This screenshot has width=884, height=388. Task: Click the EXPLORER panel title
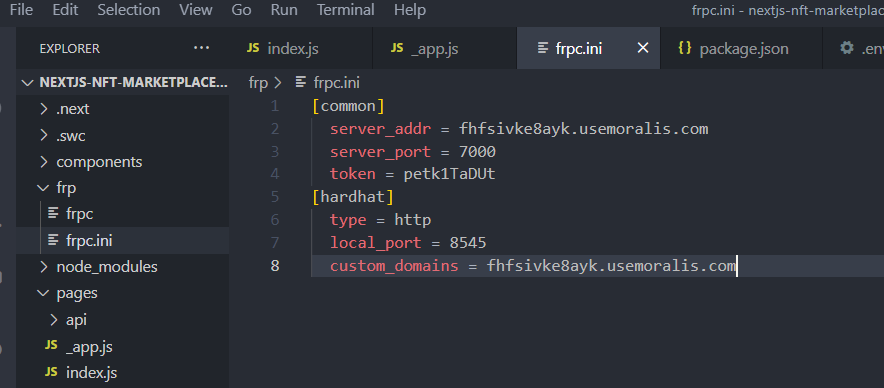69,48
